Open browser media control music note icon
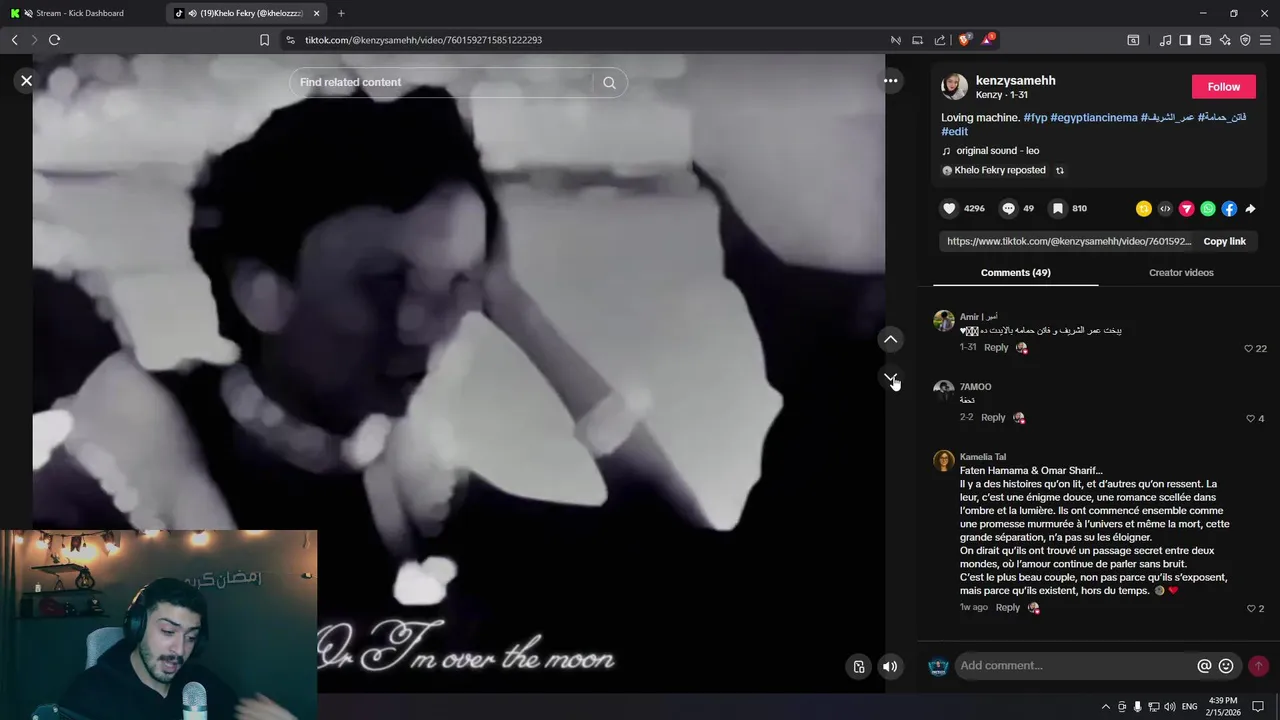1280x720 pixels. (x=1165, y=40)
